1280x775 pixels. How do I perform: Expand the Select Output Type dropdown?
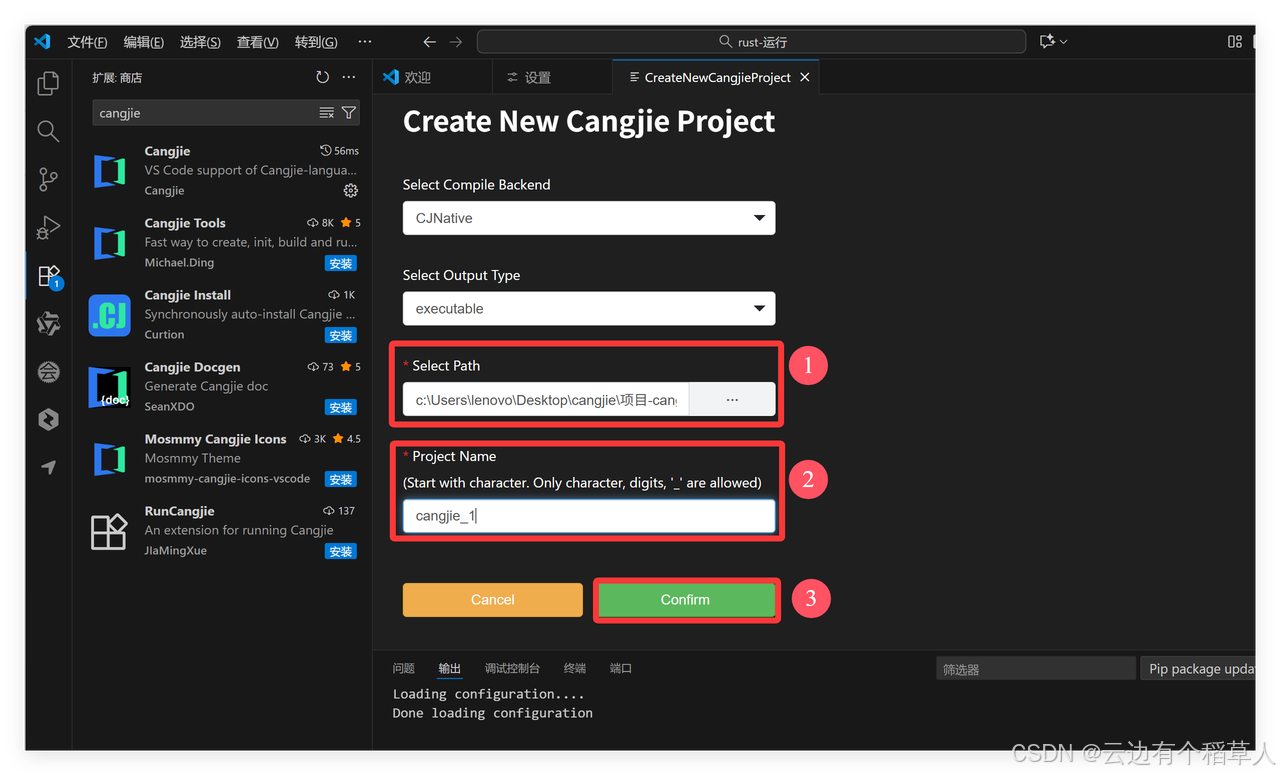(x=589, y=309)
